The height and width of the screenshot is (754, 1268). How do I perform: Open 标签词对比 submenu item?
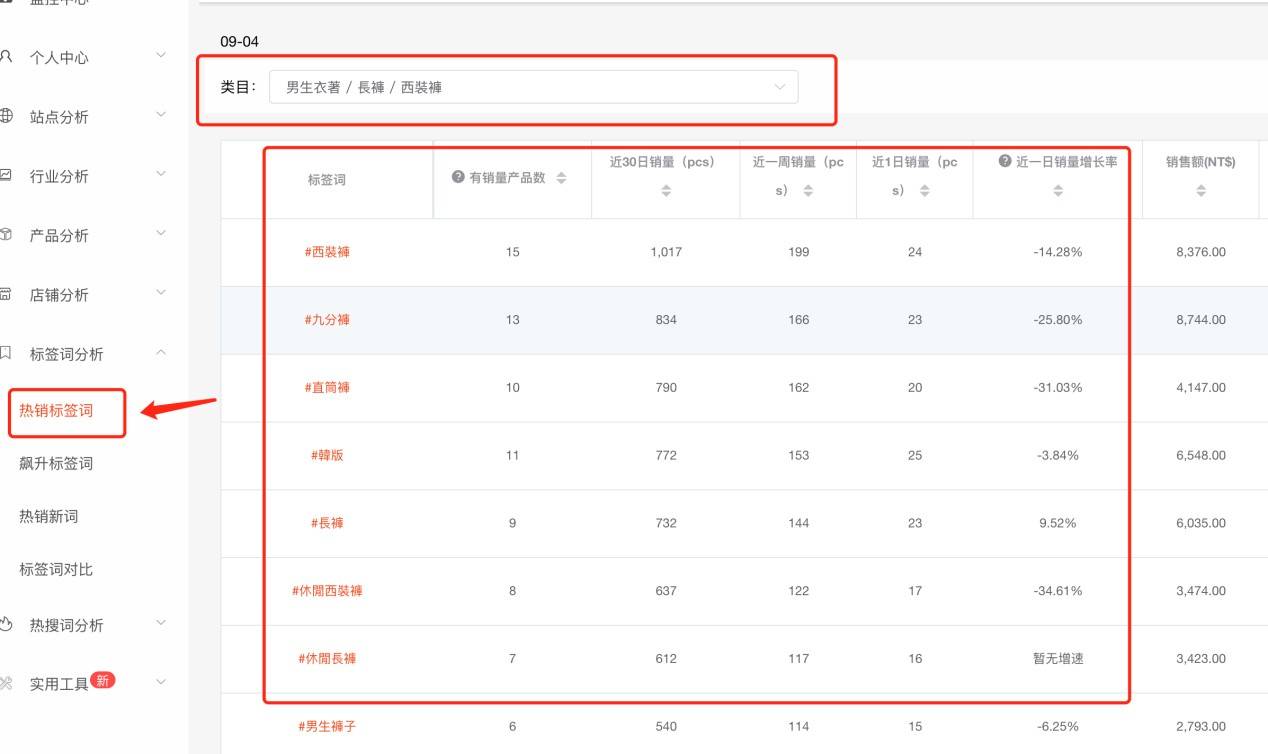[56, 569]
